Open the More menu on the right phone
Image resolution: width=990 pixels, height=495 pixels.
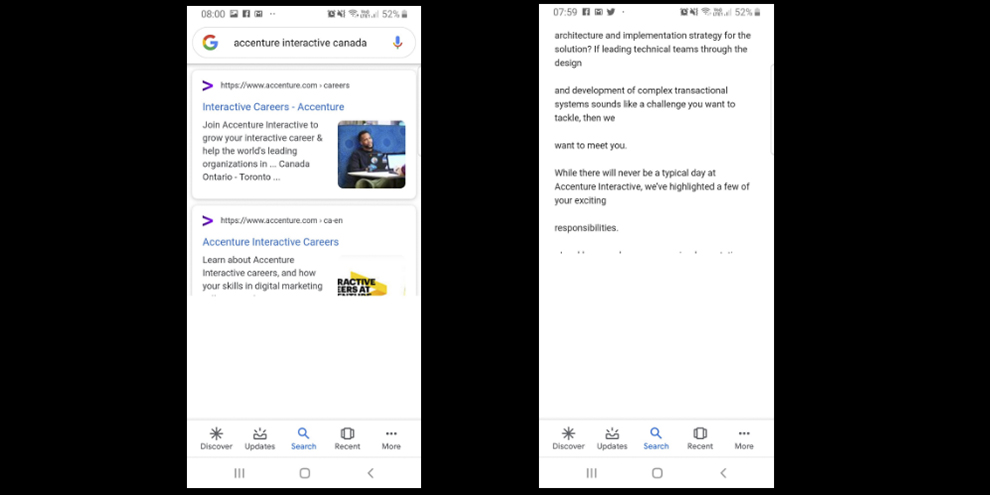(x=744, y=438)
